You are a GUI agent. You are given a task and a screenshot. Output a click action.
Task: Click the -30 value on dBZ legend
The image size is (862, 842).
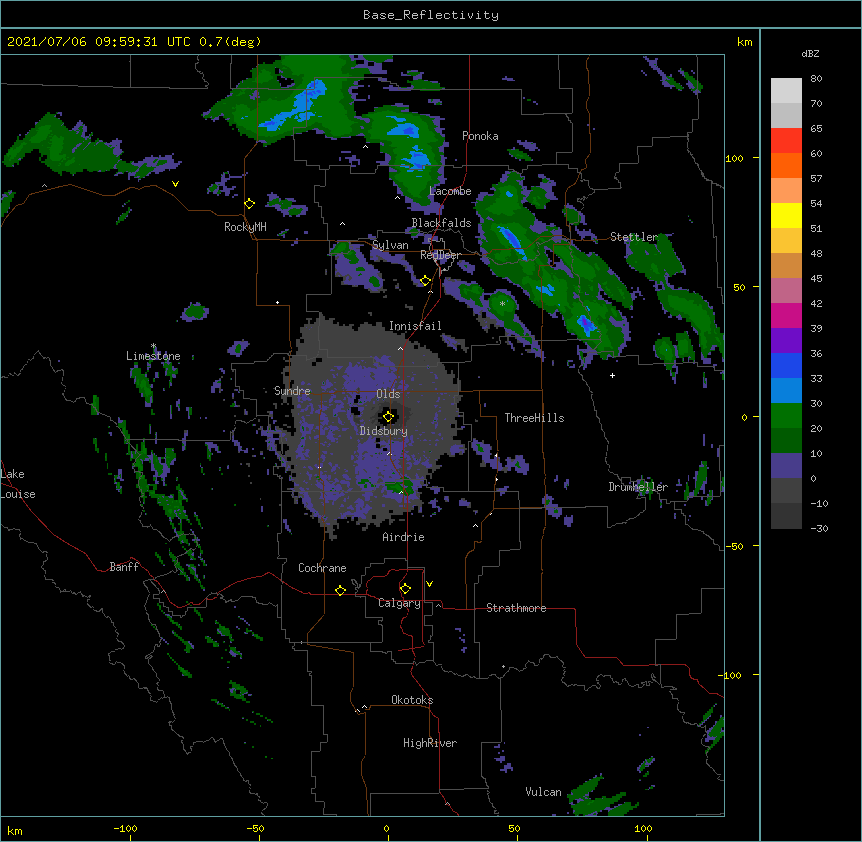point(819,528)
